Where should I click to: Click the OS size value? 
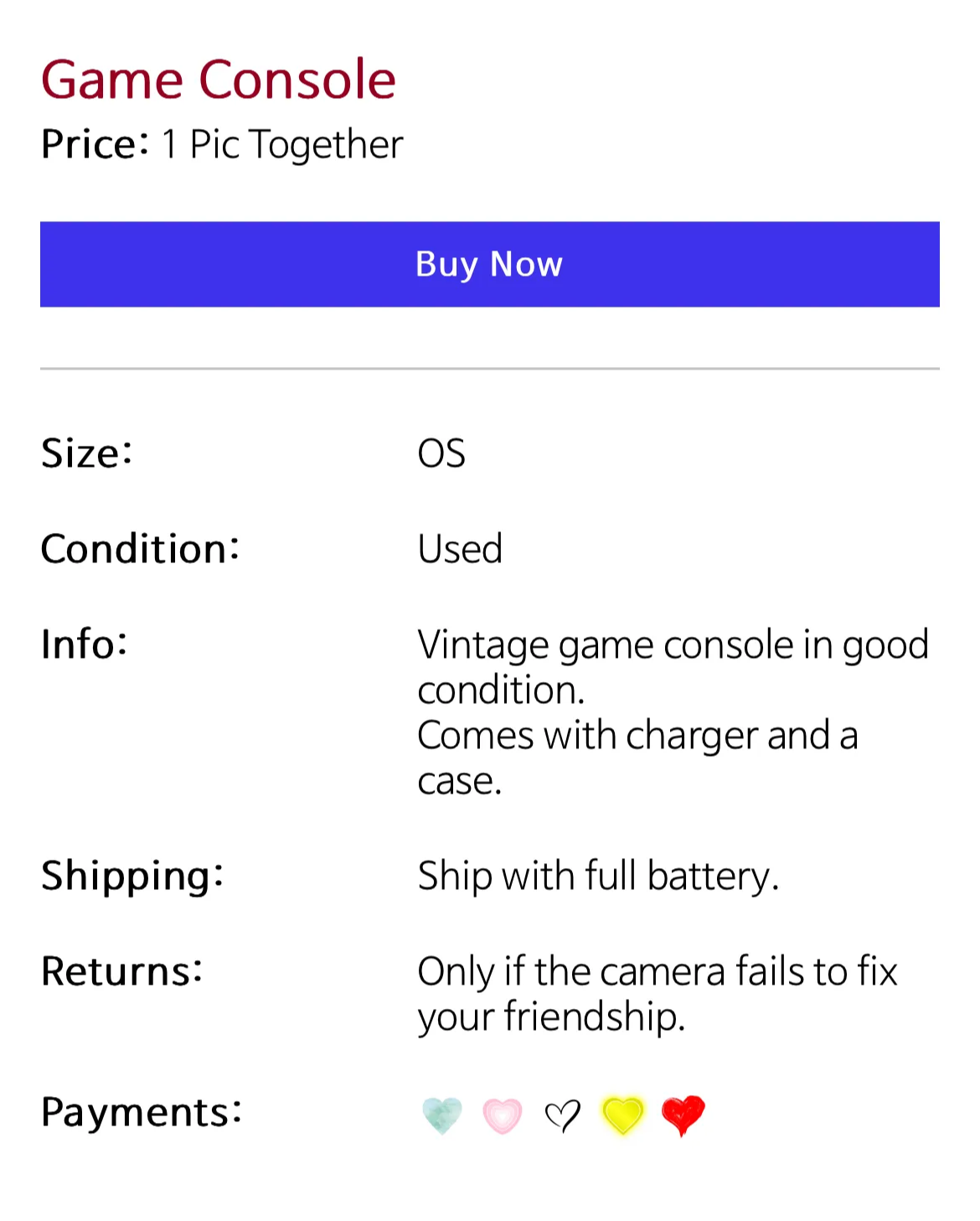pos(441,453)
